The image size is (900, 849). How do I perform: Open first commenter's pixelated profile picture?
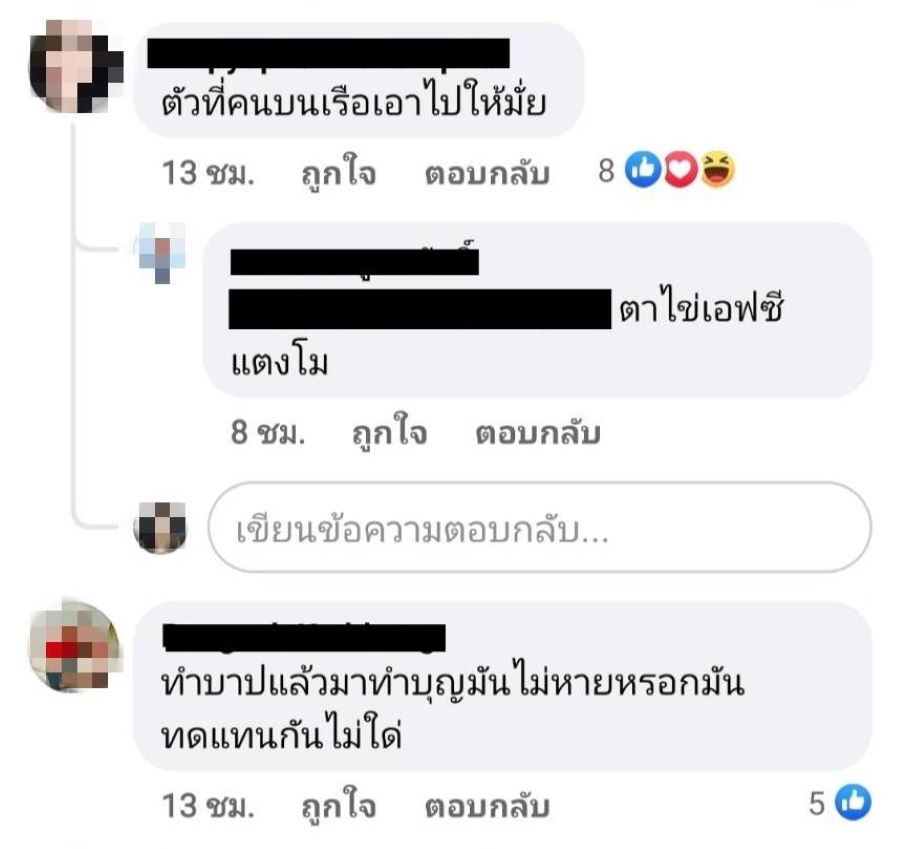tap(76, 66)
